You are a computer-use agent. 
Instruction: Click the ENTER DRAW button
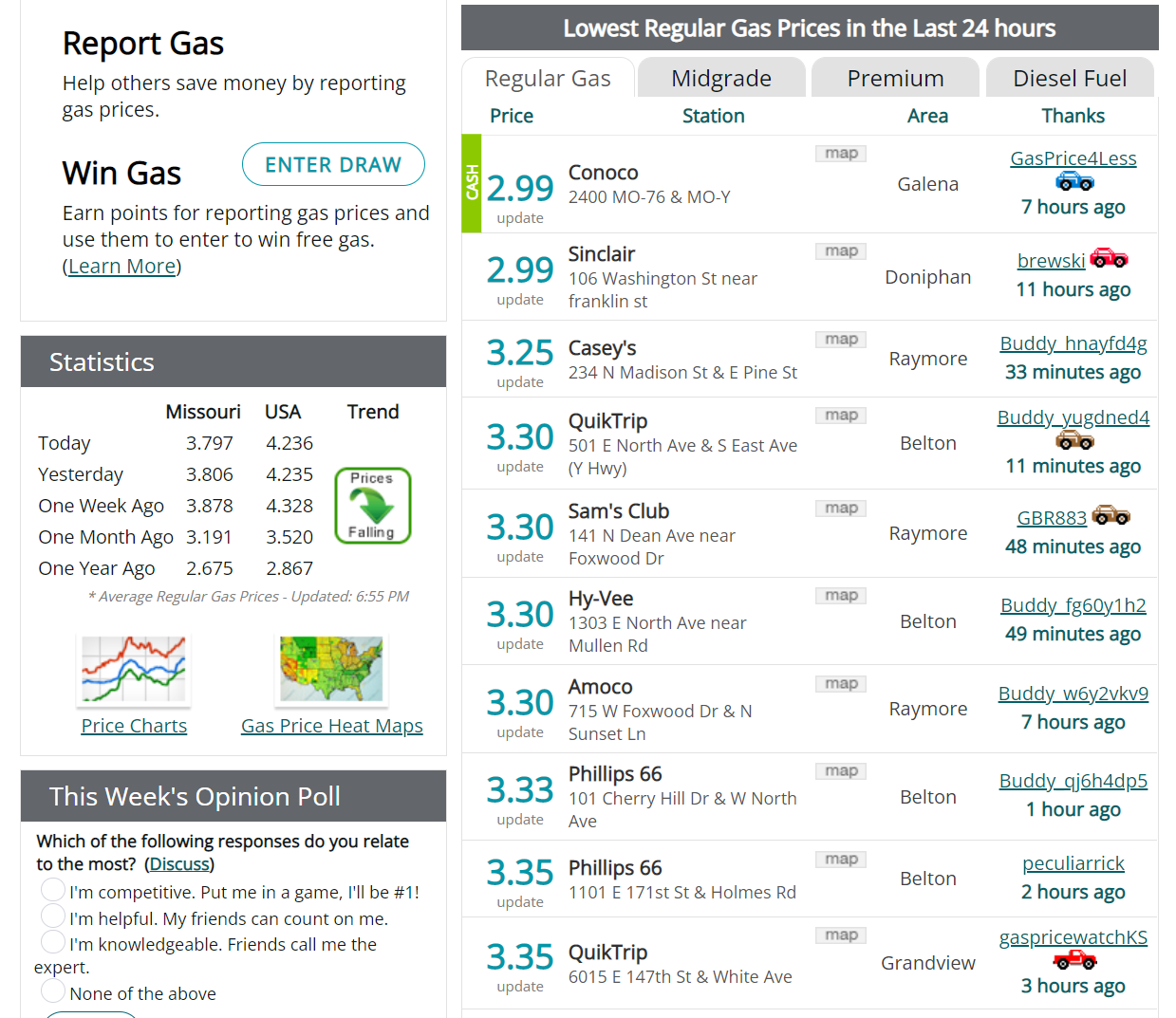pyautogui.click(x=333, y=164)
